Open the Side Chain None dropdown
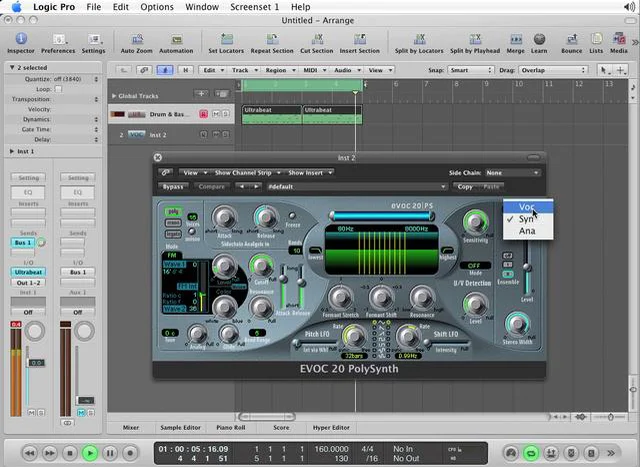Image resolution: width=640 pixels, height=467 pixels. pyautogui.click(x=512, y=173)
